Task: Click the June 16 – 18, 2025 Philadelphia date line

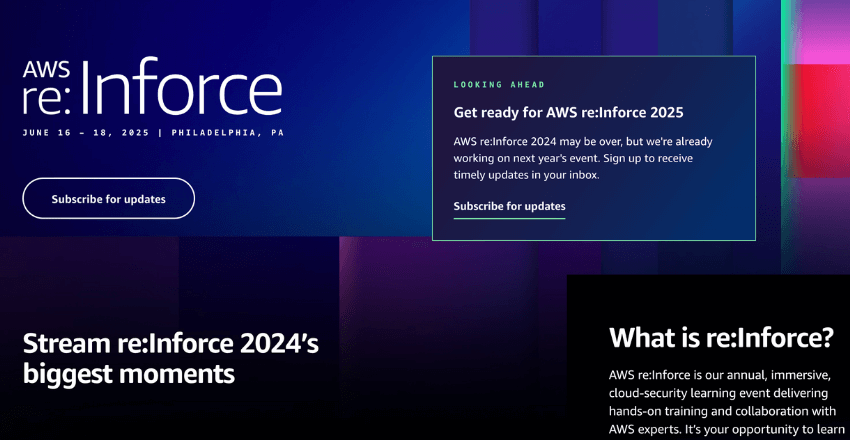Action: [x=153, y=132]
